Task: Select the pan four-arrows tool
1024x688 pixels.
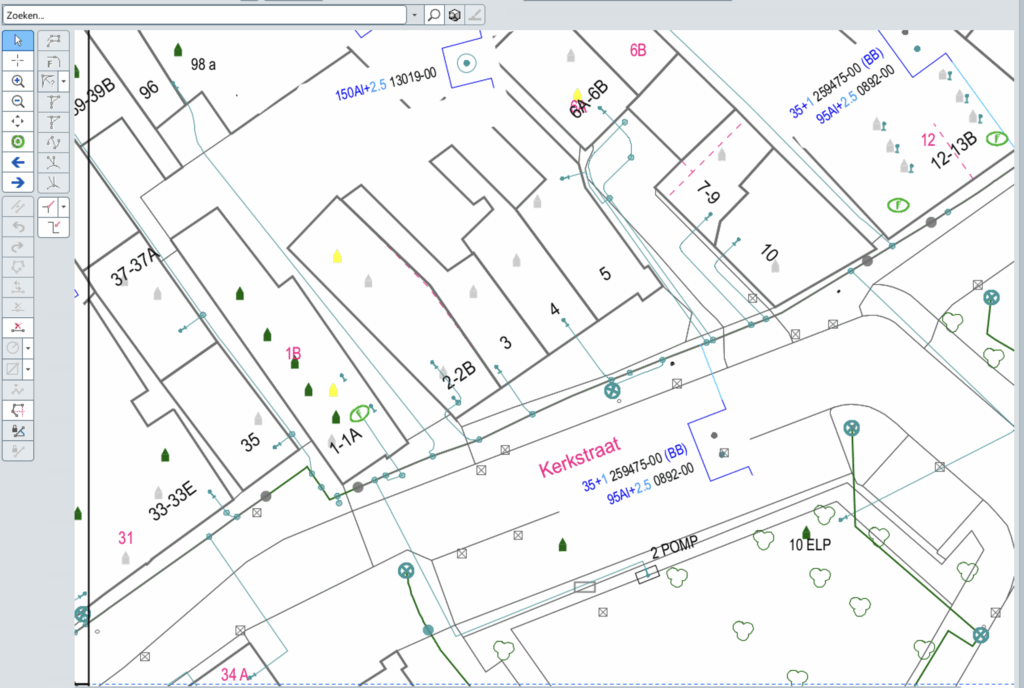Action: [18, 121]
